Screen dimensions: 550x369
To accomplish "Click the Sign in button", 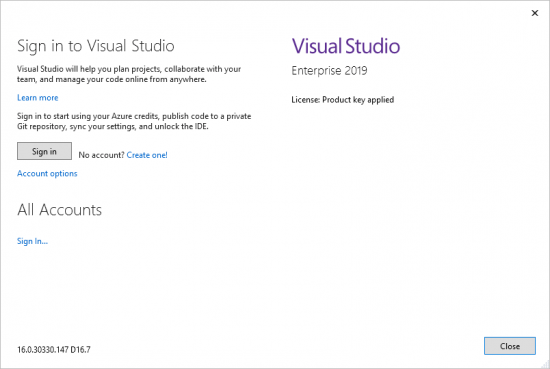I will coord(44,151).
